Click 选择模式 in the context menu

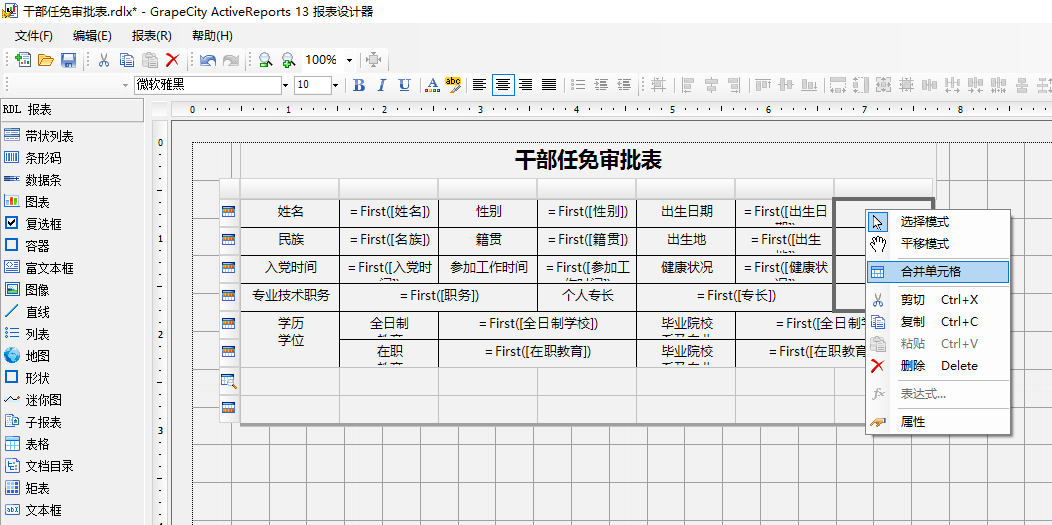(924, 222)
